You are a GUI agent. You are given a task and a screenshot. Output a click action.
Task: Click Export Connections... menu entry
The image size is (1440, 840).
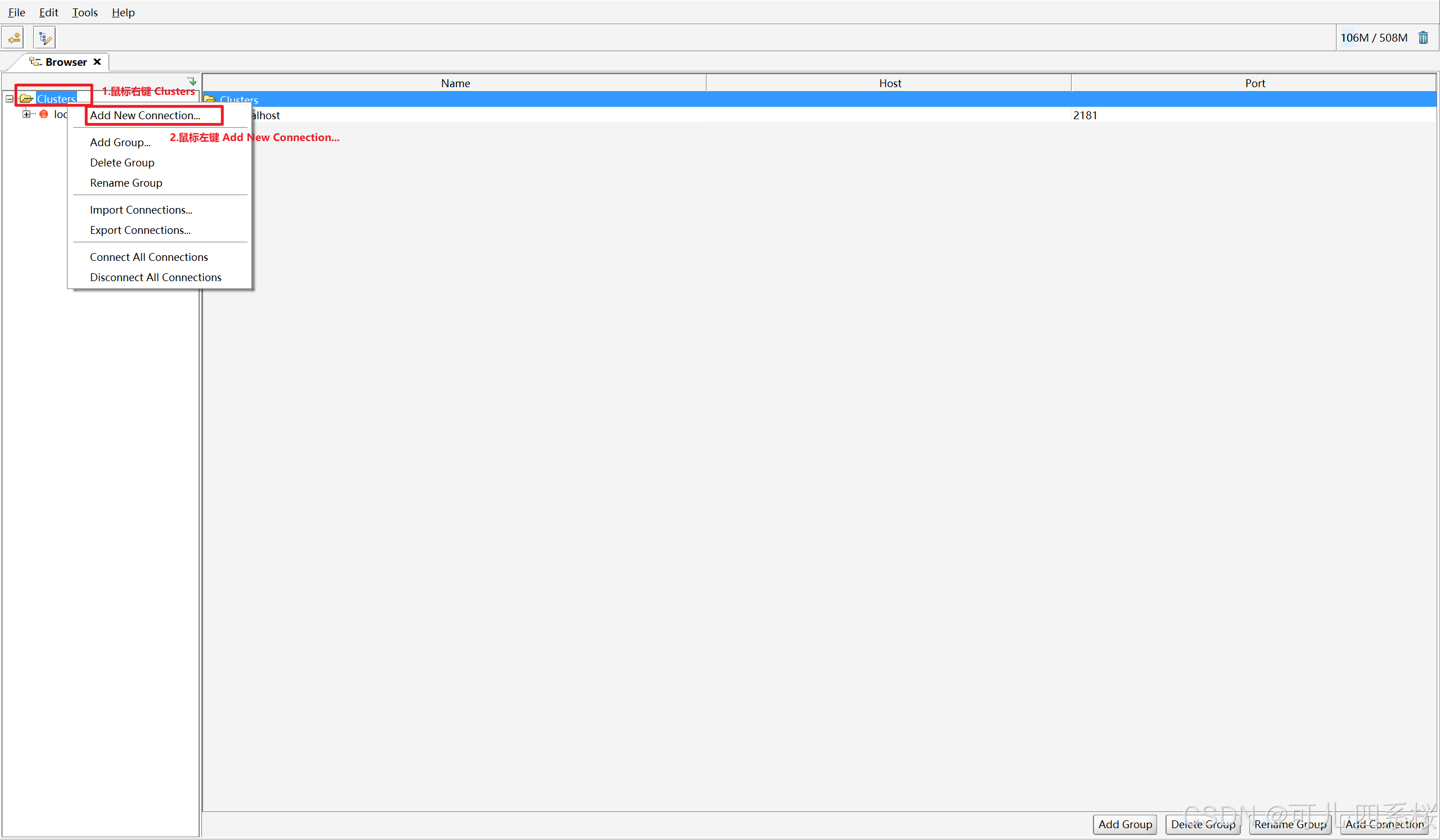140,230
